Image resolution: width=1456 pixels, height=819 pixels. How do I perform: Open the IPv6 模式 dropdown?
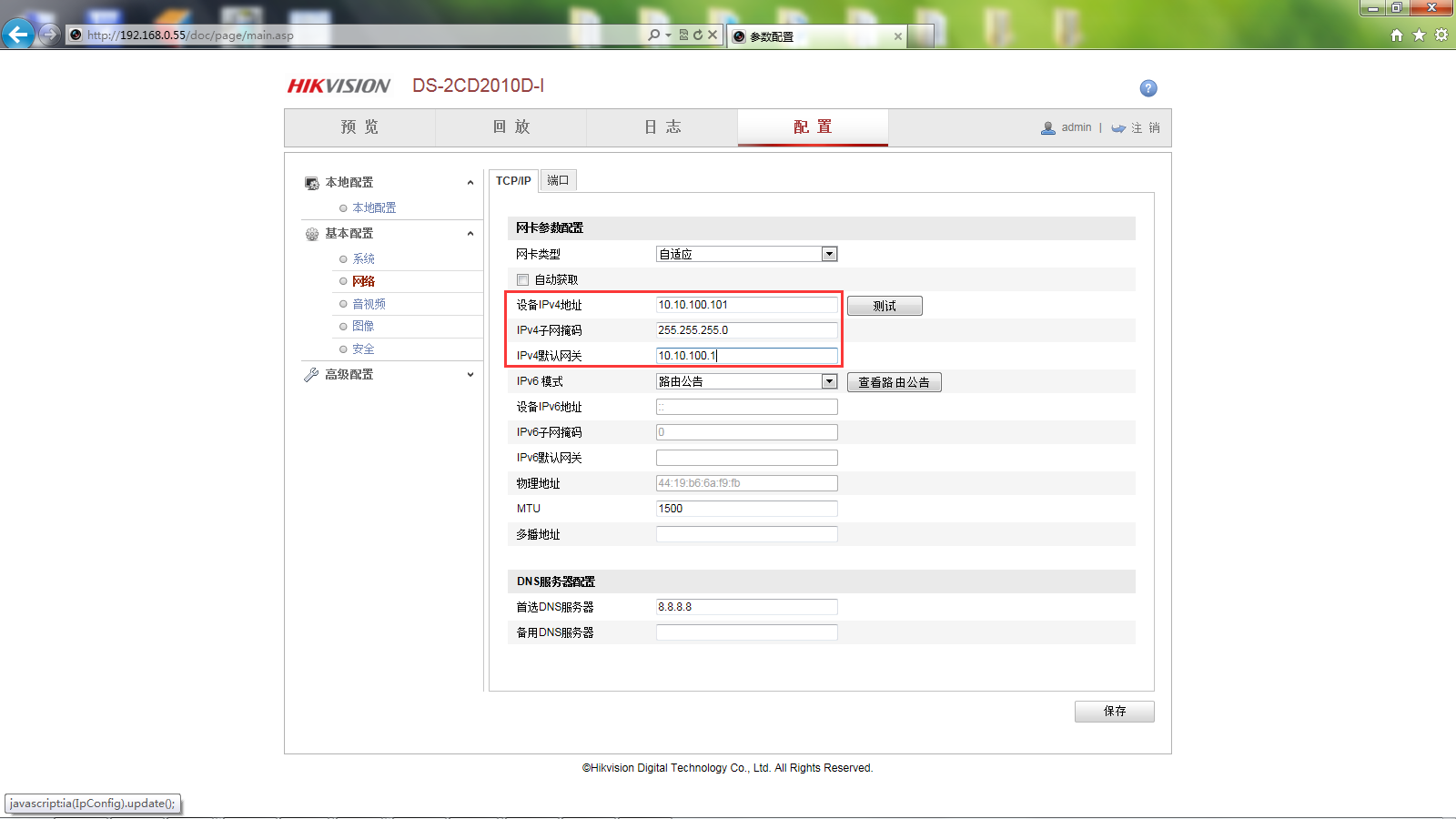(829, 382)
